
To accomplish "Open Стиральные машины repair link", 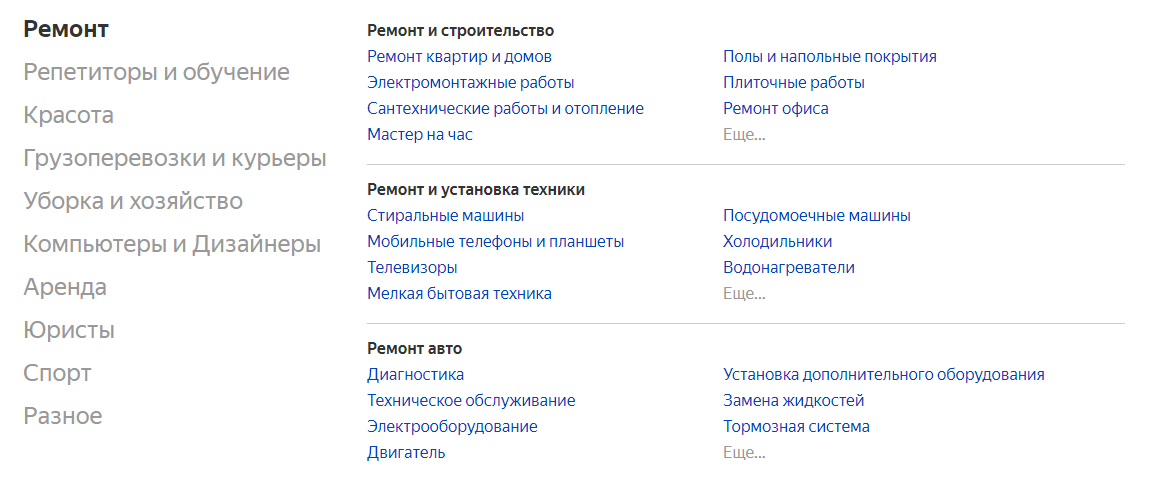I will [445, 216].
